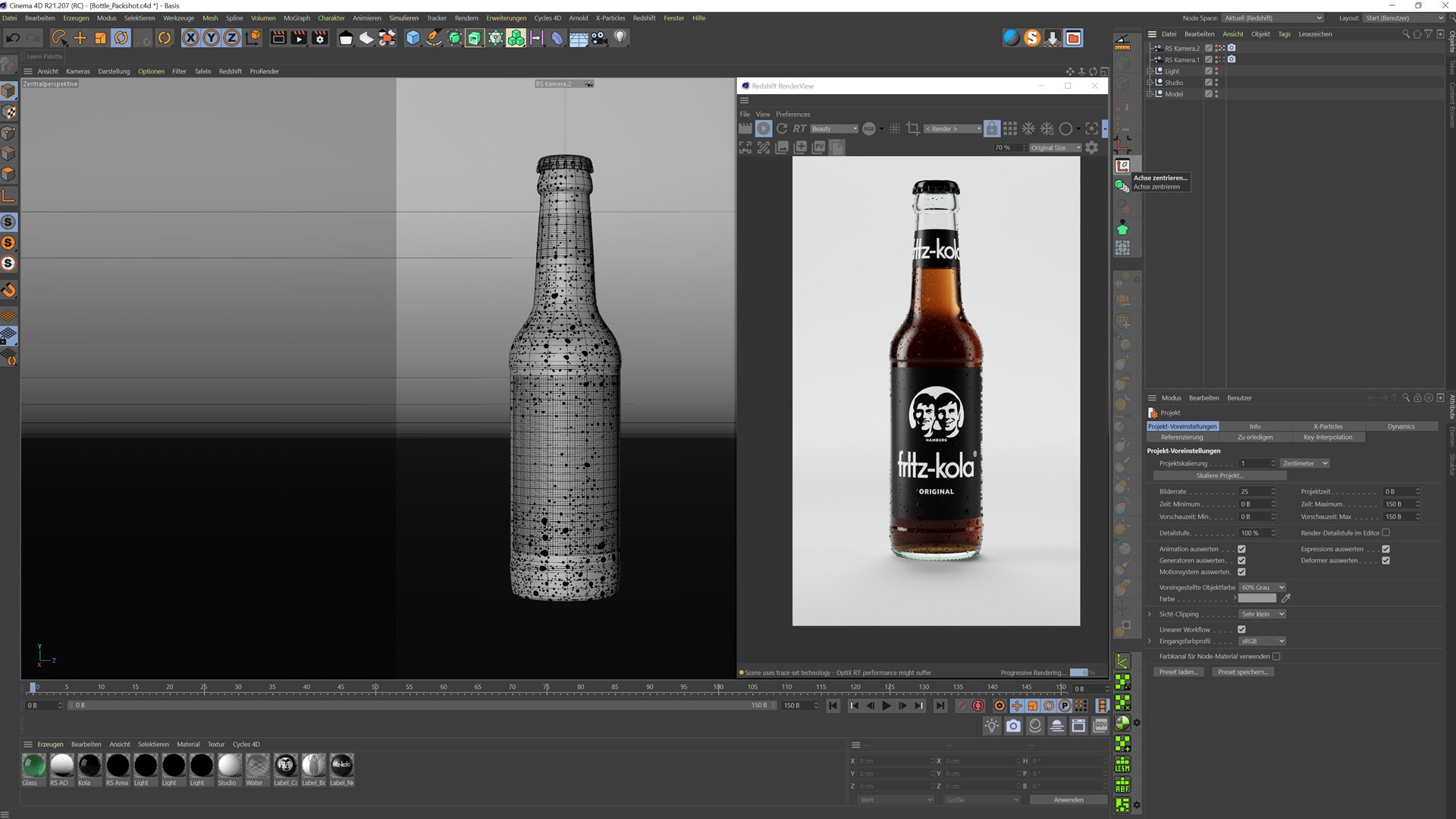This screenshot has width=1456, height=819.
Task: Click the Undo arrow icon
Action: (x=13, y=37)
